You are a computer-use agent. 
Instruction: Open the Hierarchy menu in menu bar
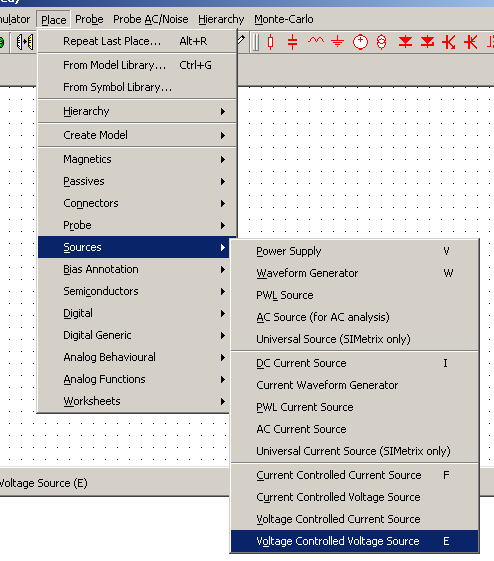tap(221, 19)
